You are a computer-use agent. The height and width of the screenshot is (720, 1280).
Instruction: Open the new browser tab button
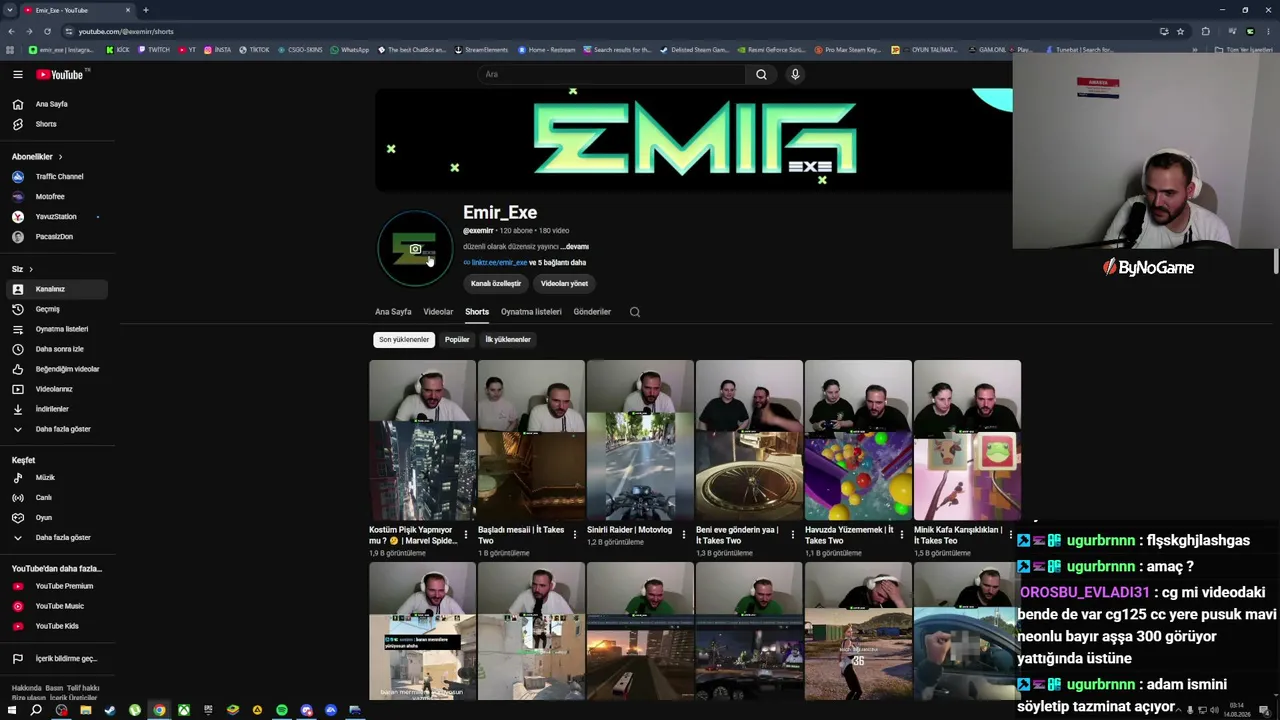click(146, 10)
